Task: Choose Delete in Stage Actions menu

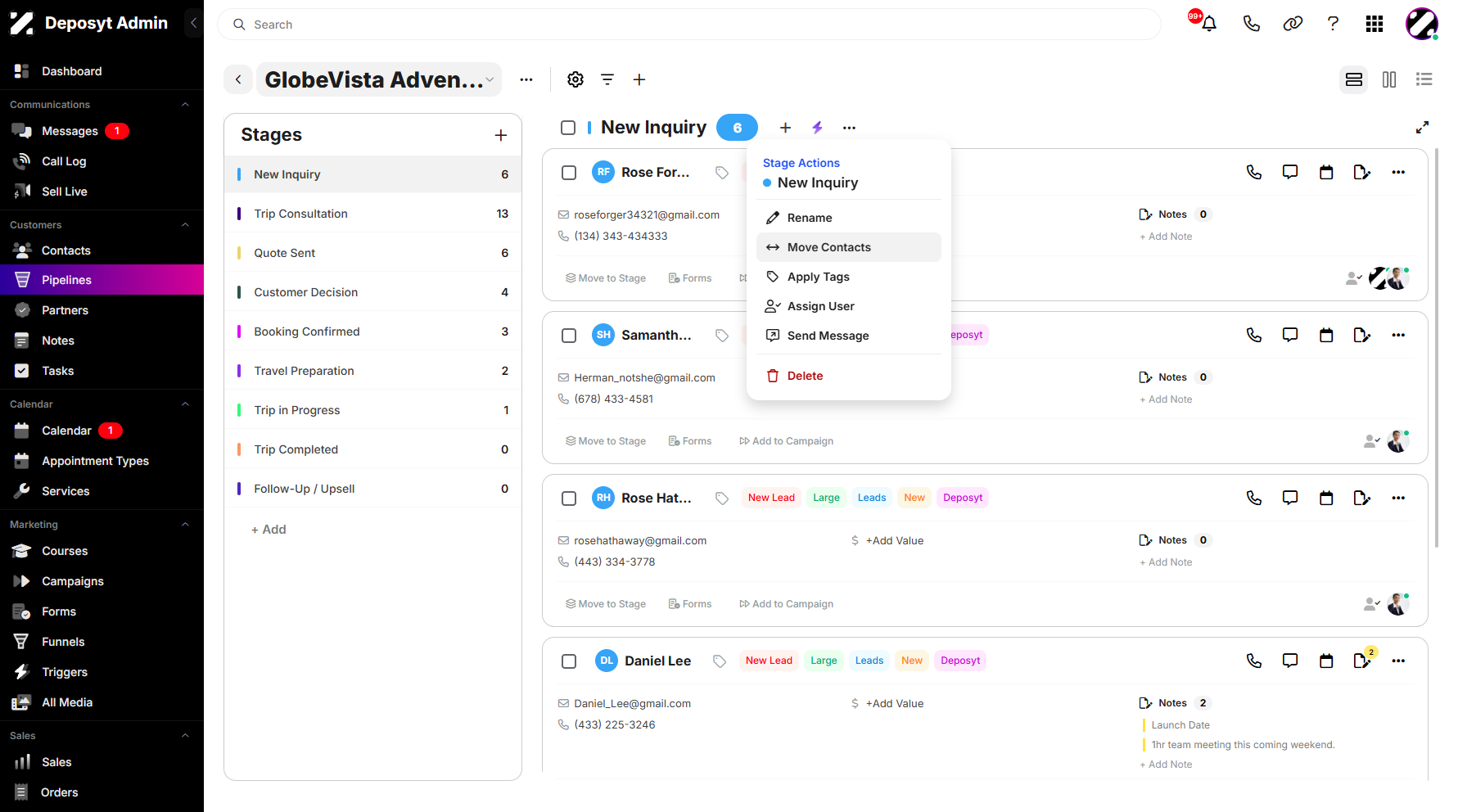Action: 849,376
